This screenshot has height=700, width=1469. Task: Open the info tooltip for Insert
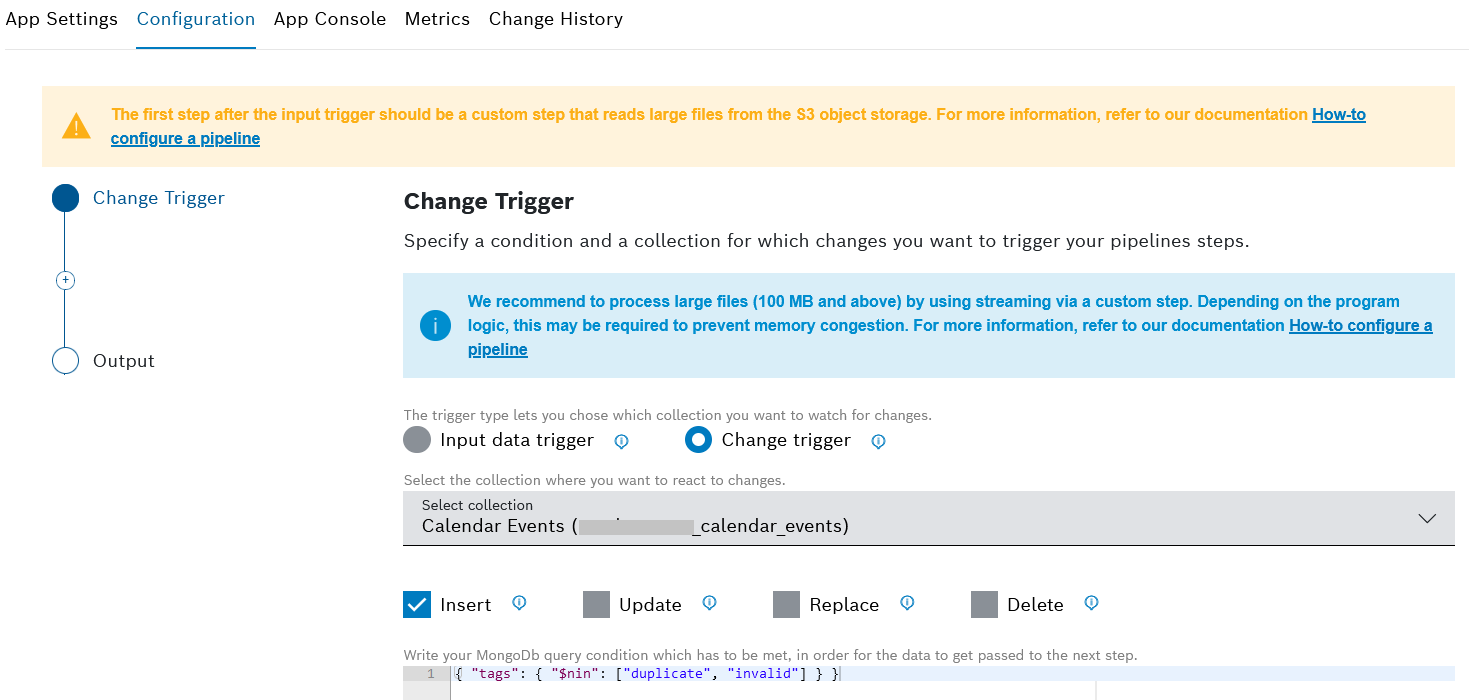519,603
